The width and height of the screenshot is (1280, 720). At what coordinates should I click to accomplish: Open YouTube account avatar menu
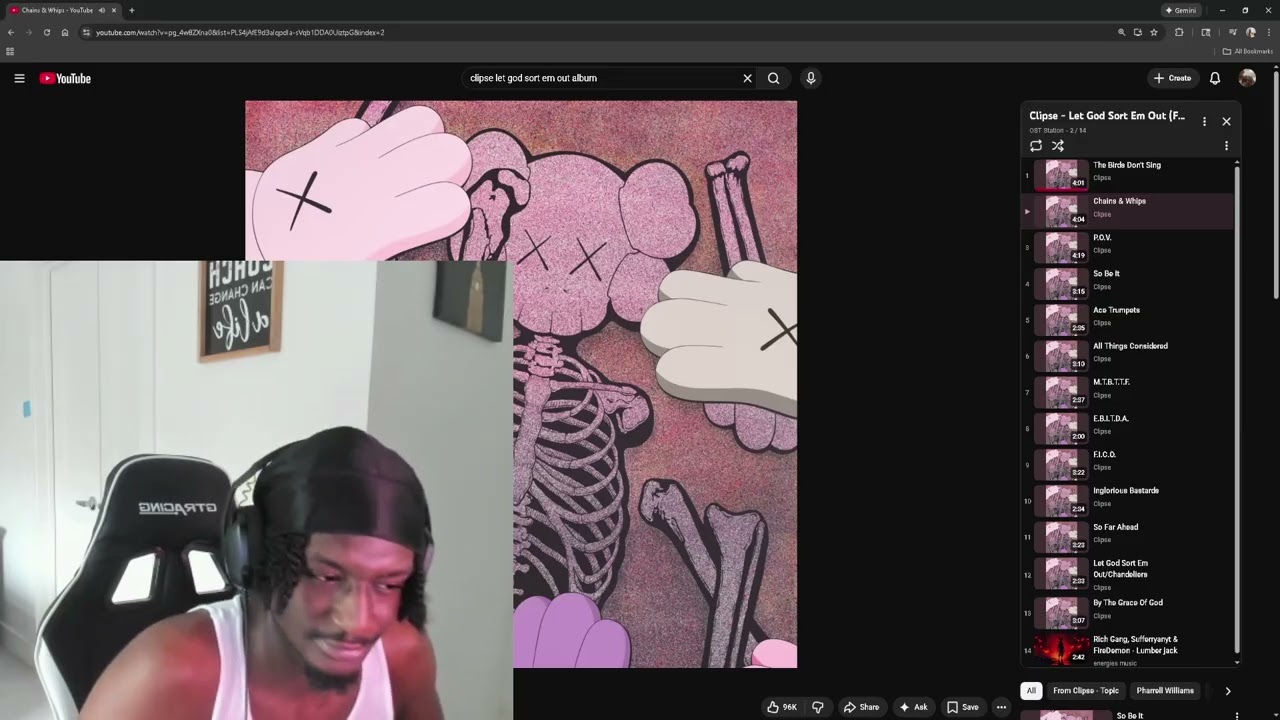(x=1247, y=78)
